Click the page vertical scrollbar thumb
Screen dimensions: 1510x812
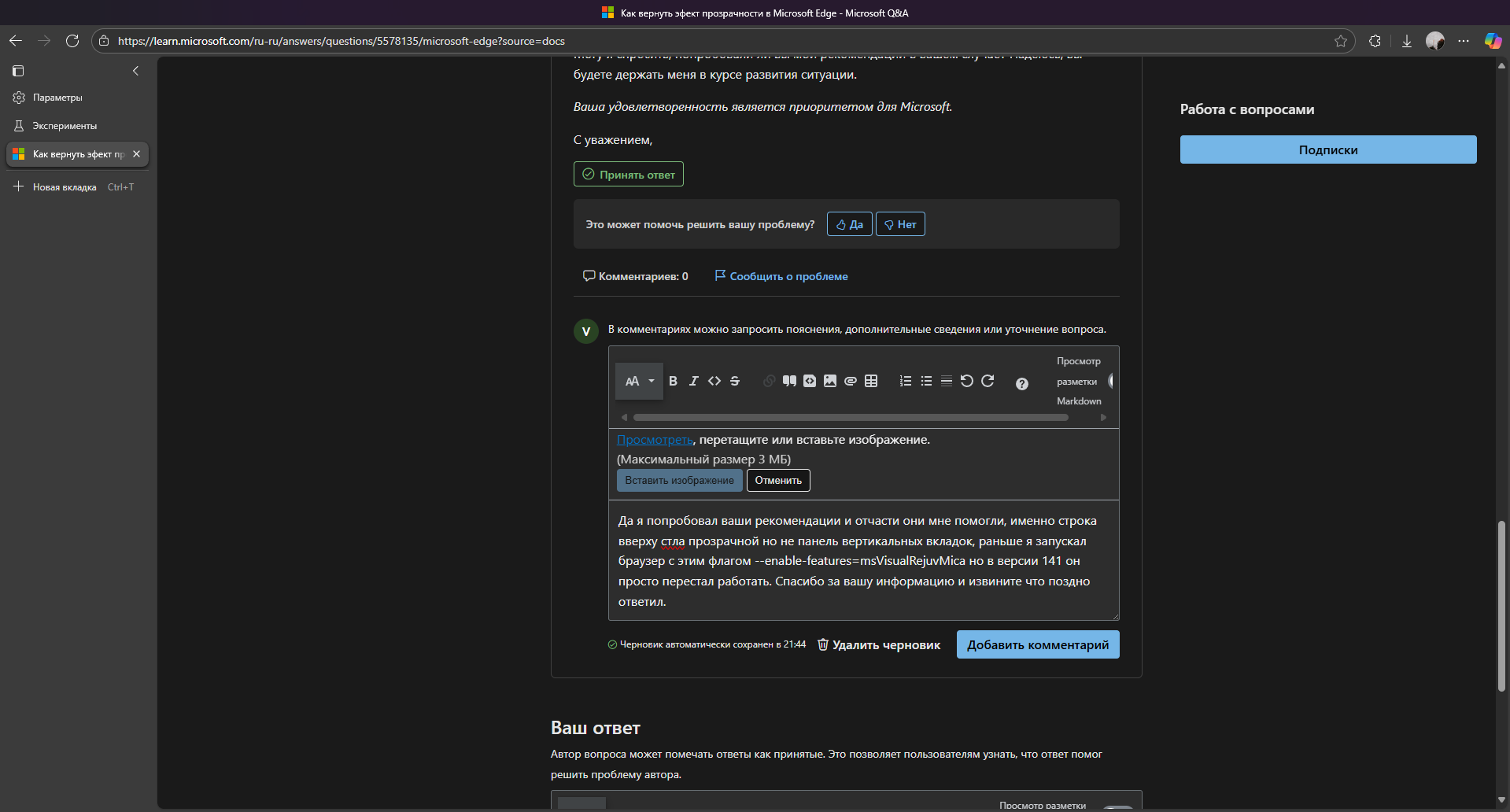tap(1501, 606)
